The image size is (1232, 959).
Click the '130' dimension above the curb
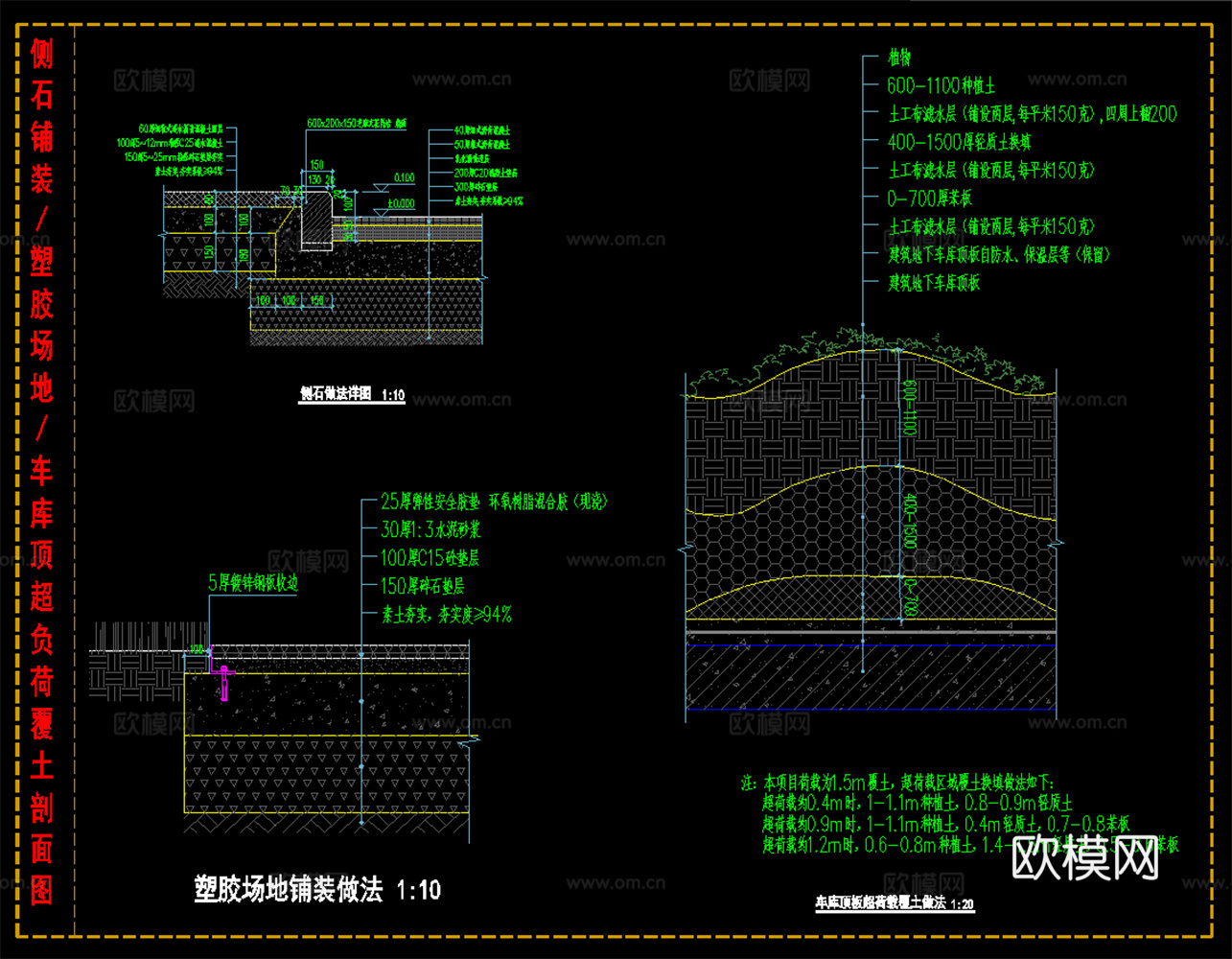coord(315,179)
